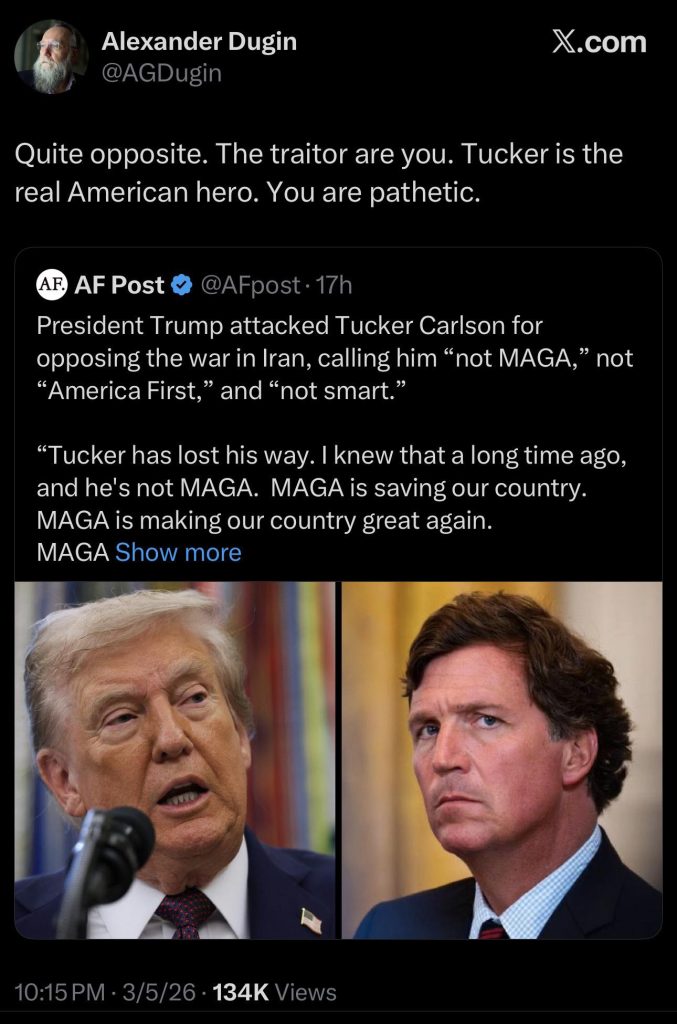Open Alexander Dugin's profile avatar

tap(51, 56)
